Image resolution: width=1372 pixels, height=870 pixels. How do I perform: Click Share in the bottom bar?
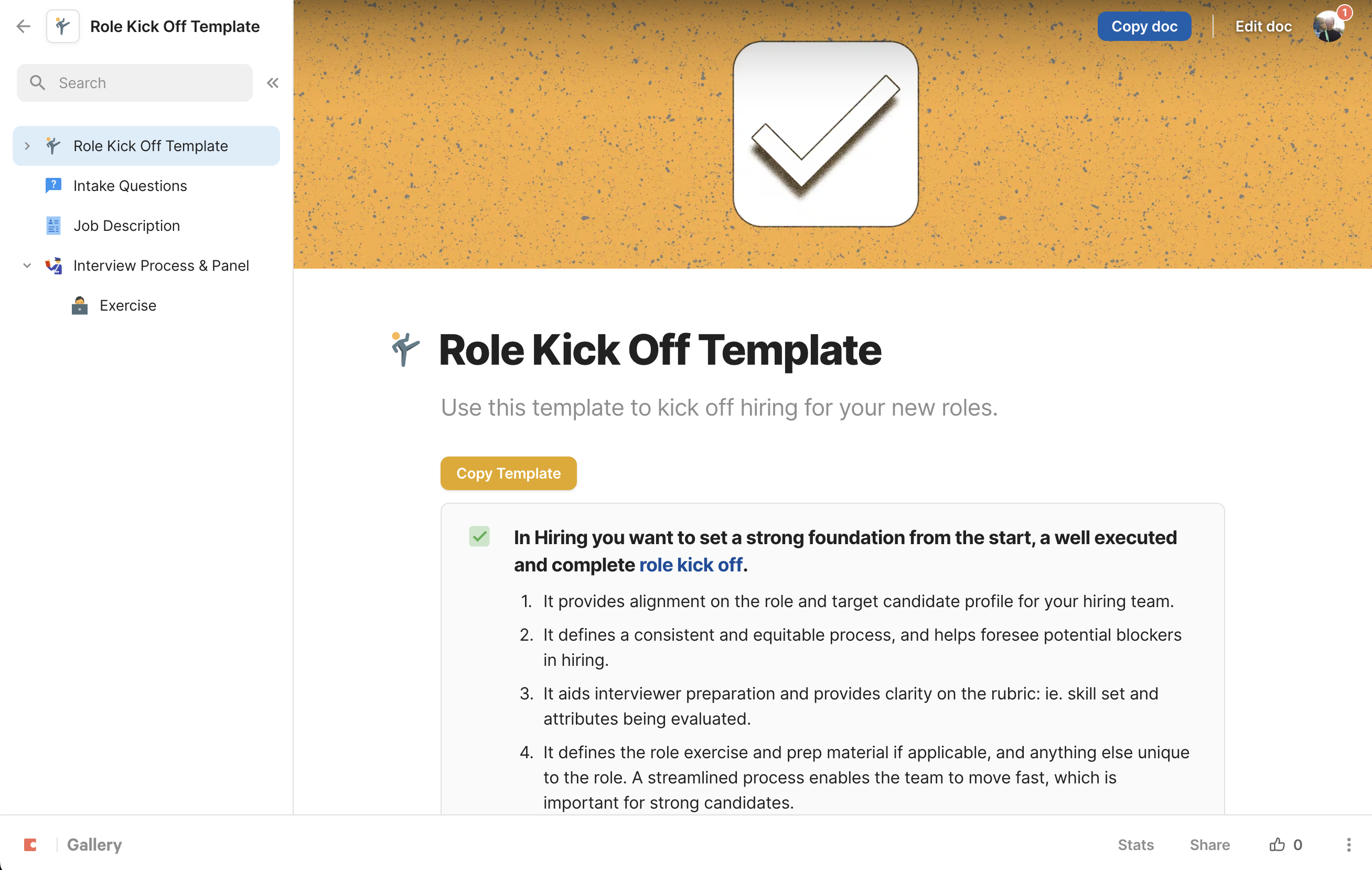click(1209, 844)
